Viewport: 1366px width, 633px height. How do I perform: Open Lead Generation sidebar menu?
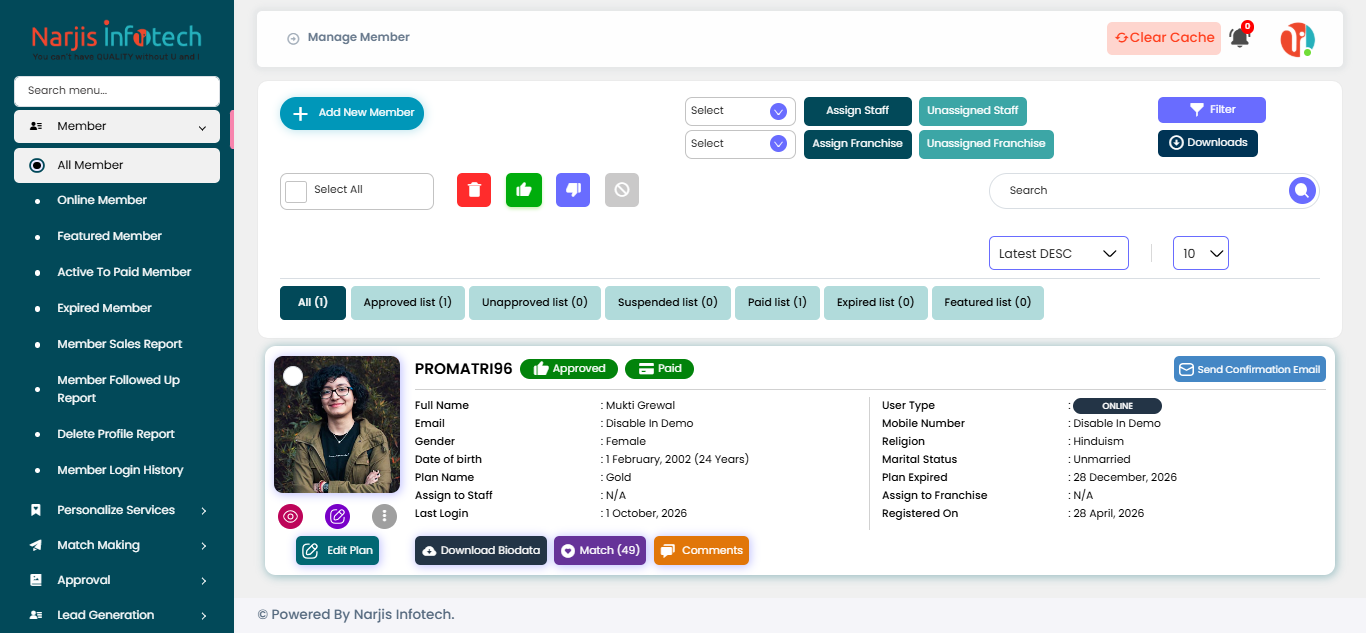click(x=117, y=615)
